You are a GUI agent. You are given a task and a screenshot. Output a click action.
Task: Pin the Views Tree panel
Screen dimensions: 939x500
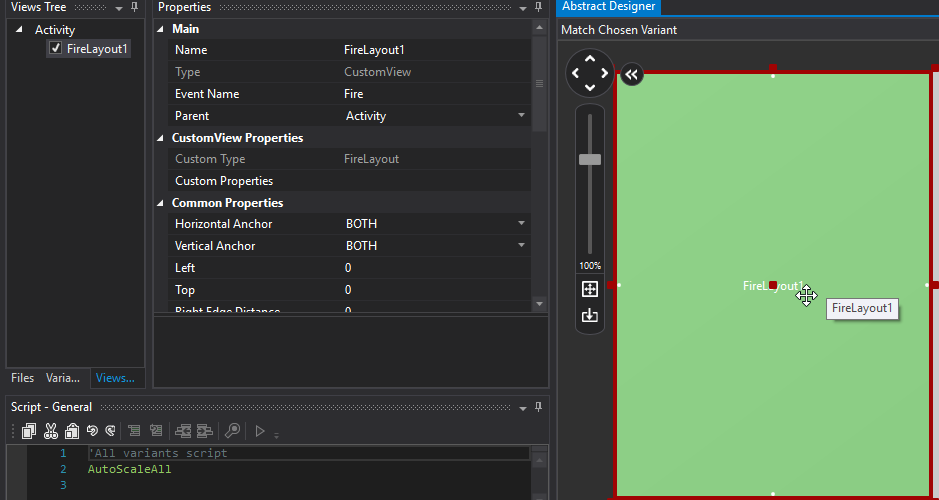pyautogui.click(x=135, y=8)
